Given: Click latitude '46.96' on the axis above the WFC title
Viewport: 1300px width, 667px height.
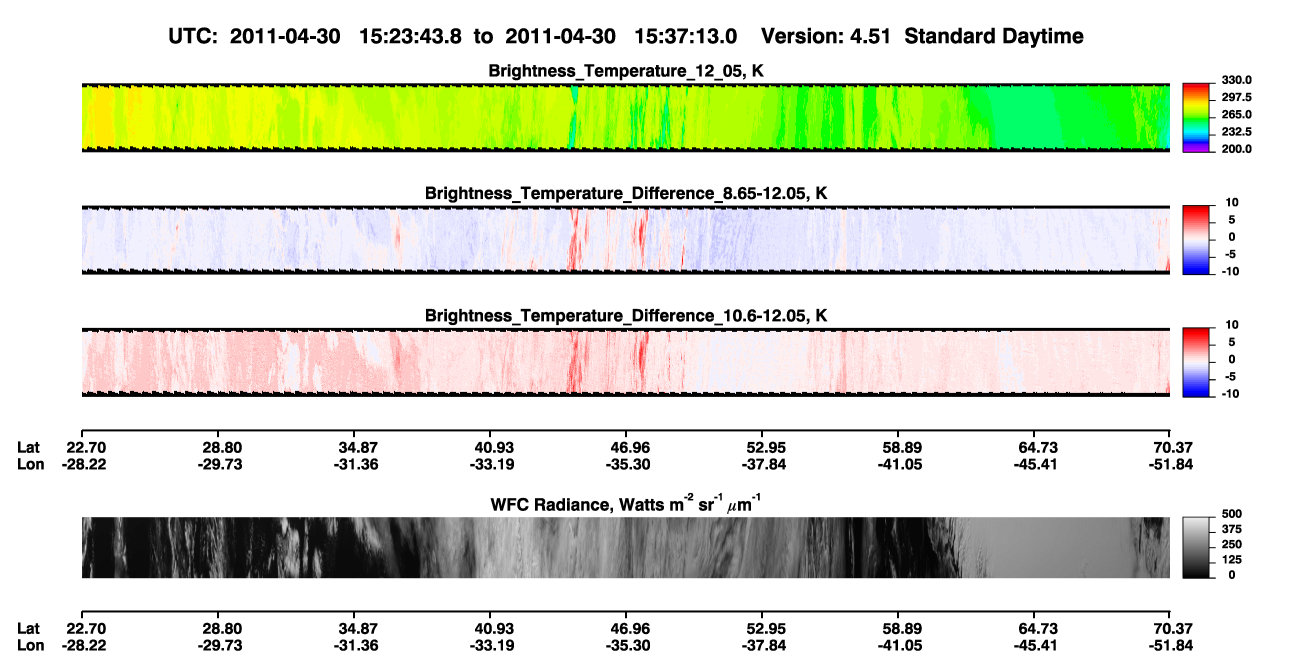Looking at the screenshot, I should click(627, 447).
